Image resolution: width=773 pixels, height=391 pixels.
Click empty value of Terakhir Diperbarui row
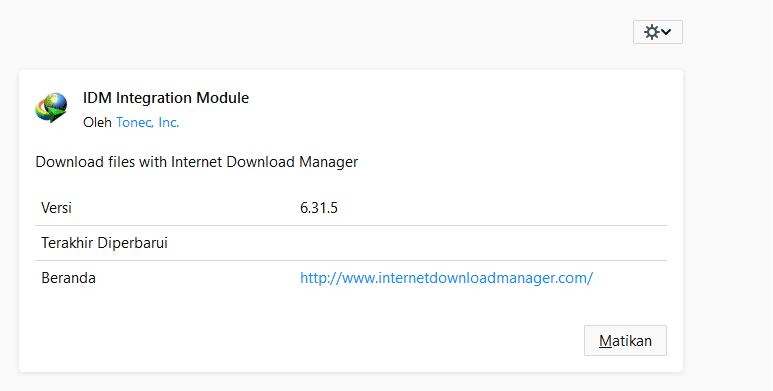483,243
